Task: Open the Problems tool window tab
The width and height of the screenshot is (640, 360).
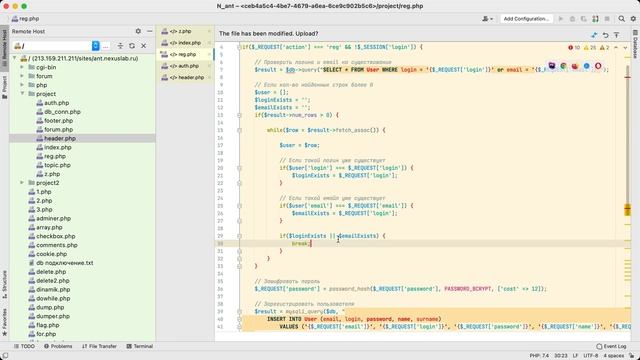Action: point(58,346)
